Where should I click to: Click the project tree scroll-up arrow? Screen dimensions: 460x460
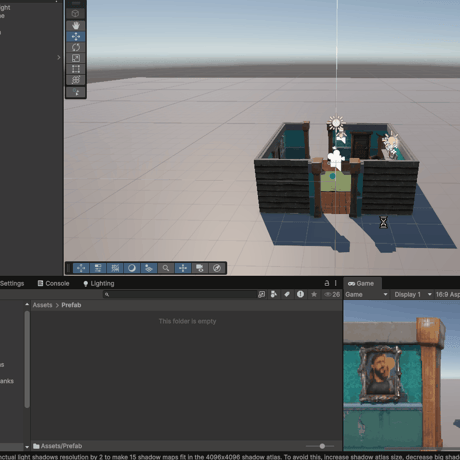tap(27, 305)
